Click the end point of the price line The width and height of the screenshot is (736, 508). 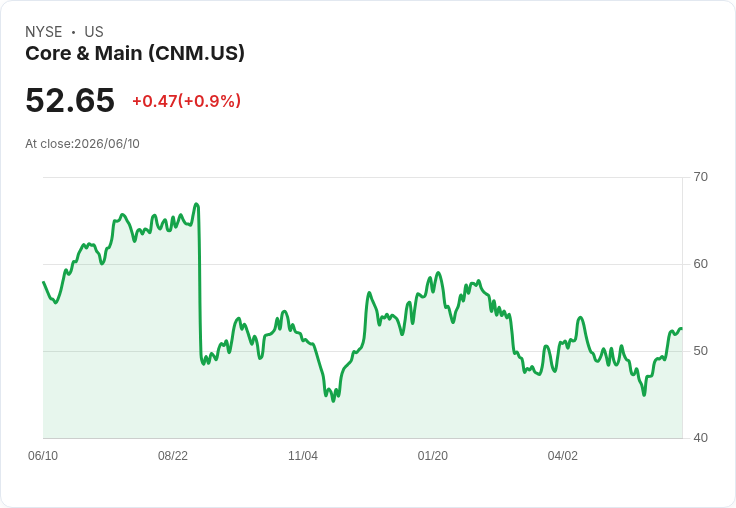coord(682,329)
